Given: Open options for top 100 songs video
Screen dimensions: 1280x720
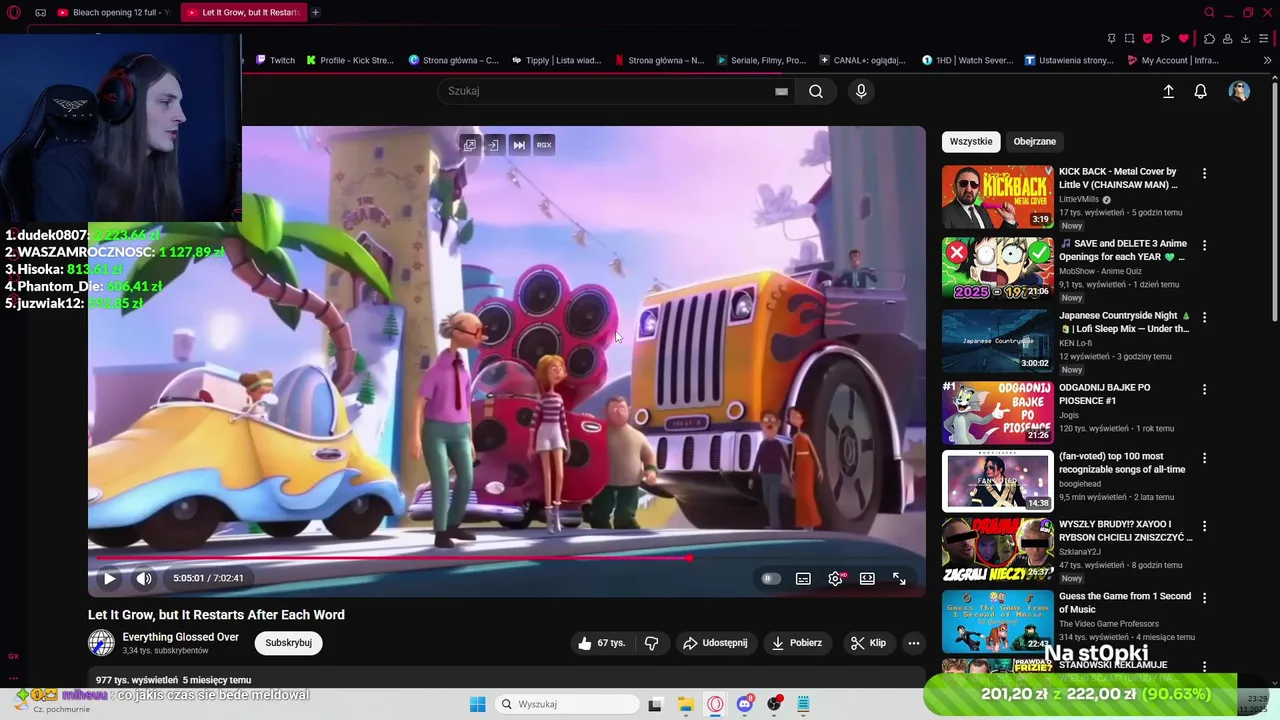Looking at the screenshot, I should (x=1204, y=458).
